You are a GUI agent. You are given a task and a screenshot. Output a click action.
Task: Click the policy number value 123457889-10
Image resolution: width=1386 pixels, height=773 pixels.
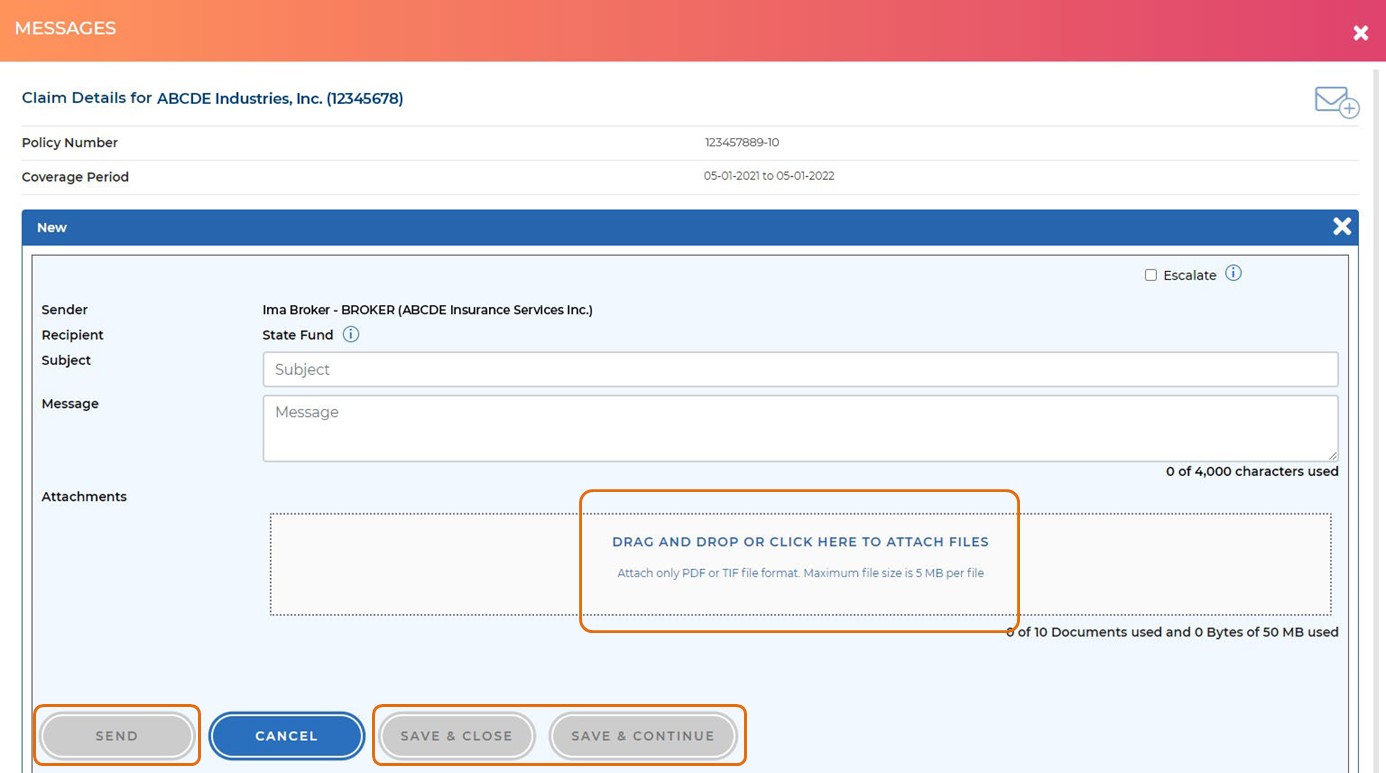[x=741, y=143]
